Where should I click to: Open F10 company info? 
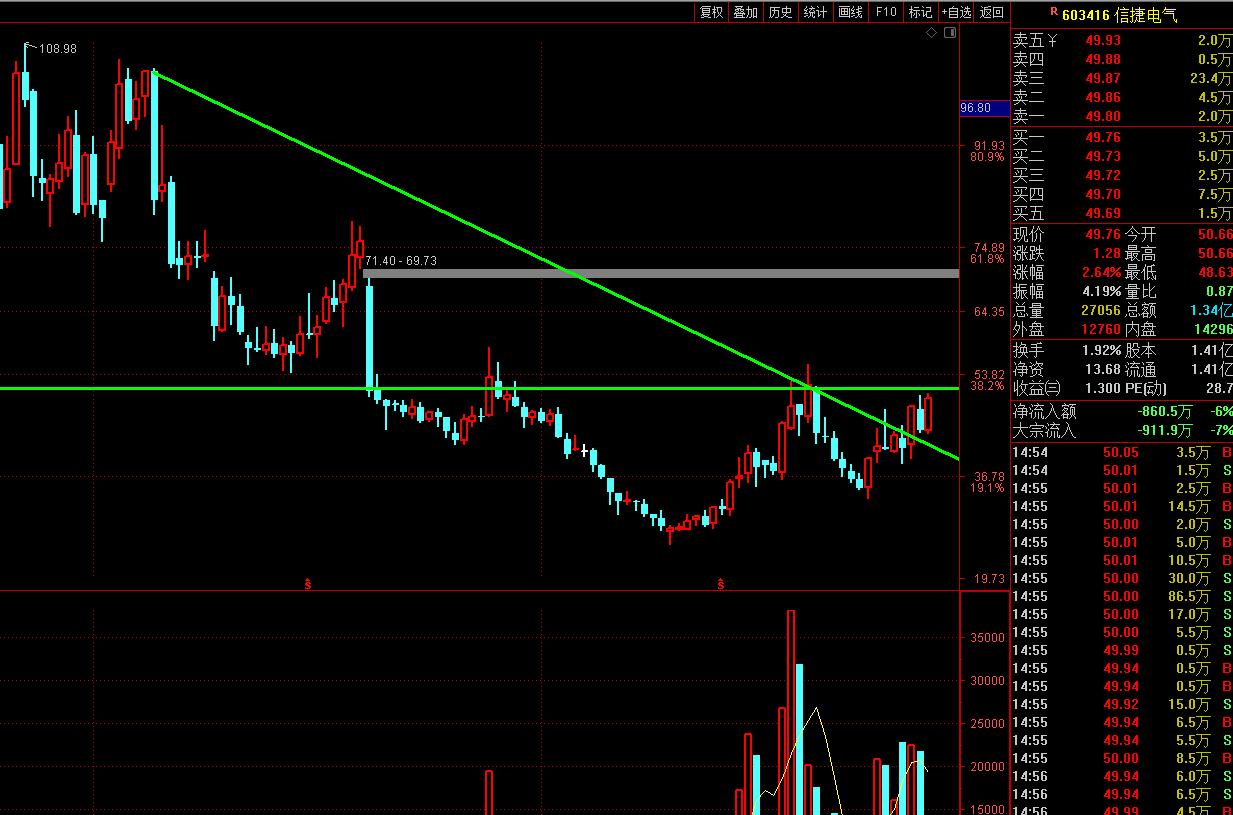[x=885, y=12]
